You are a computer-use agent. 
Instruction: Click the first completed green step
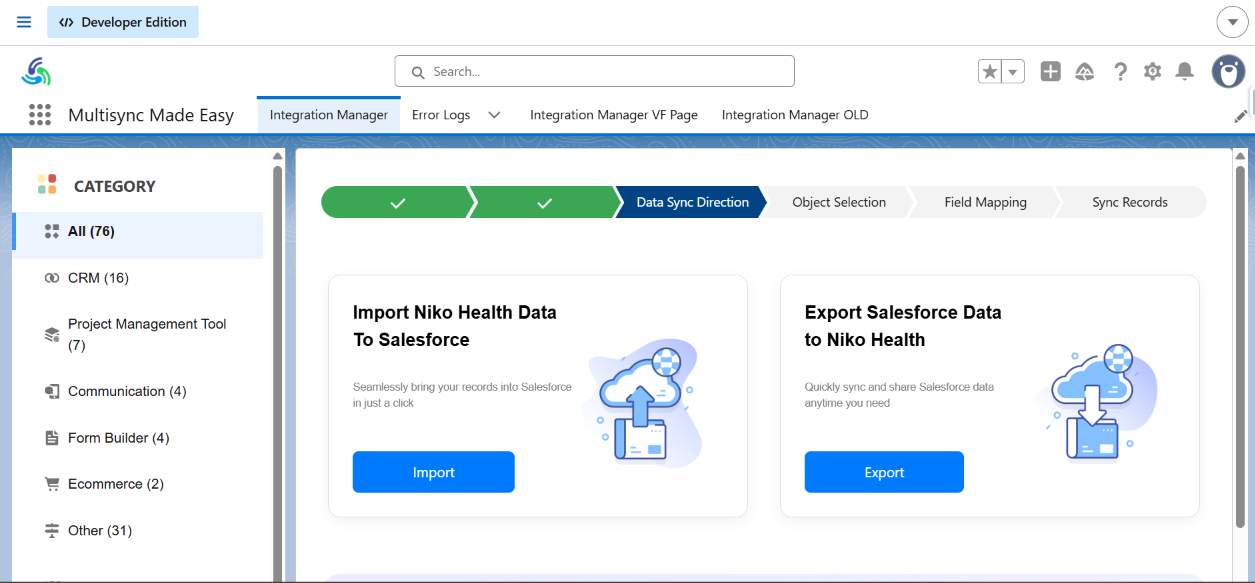click(x=397, y=202)
